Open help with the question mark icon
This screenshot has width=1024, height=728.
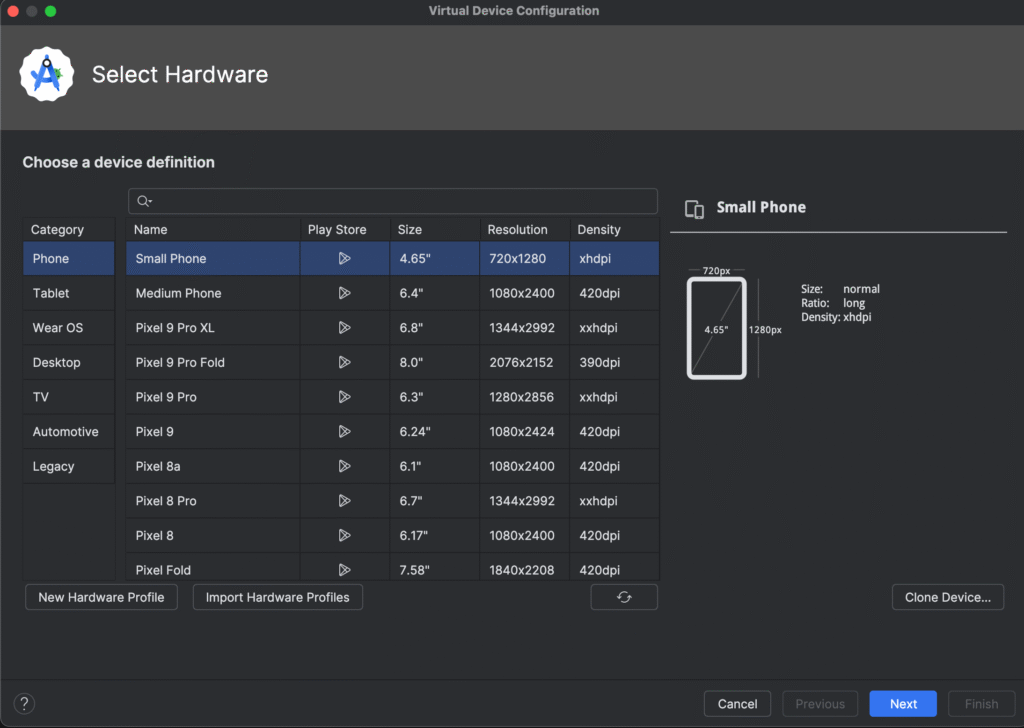pos(25,703)
